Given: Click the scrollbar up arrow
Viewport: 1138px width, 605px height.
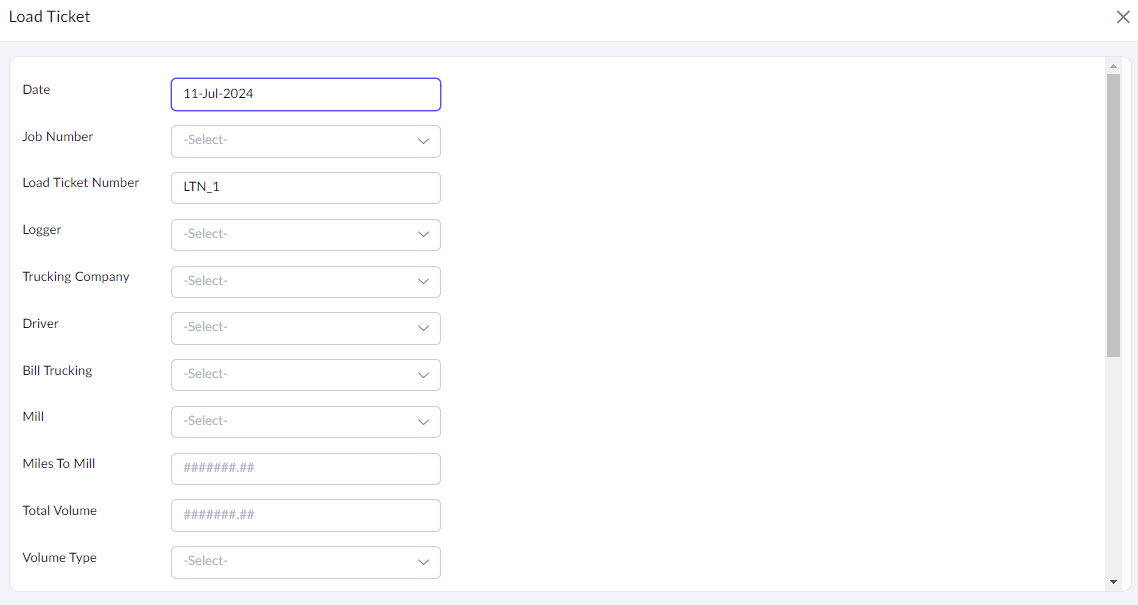Looking at the screenshot, I should tap(1113, 67).
